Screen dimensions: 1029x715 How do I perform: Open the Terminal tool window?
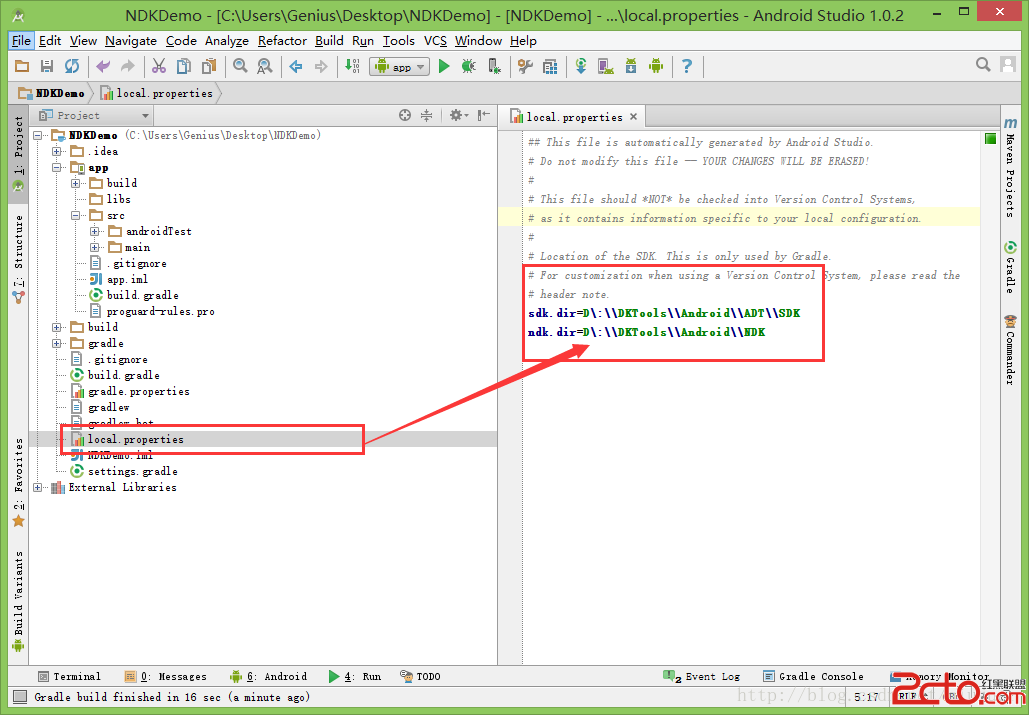(68, 677)
